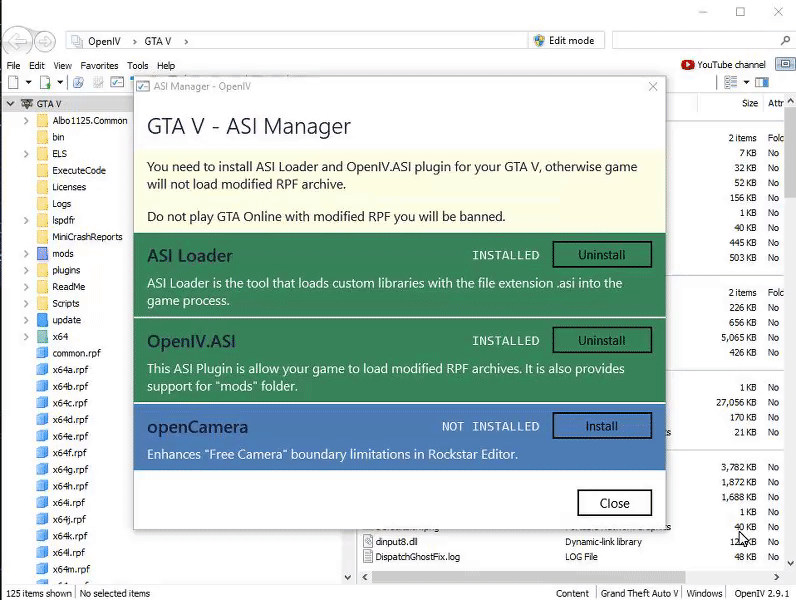Click the screen icon next to YouTube channel
Image resolution: width=796 pixels, height=600 pixels.
(785, 64)
